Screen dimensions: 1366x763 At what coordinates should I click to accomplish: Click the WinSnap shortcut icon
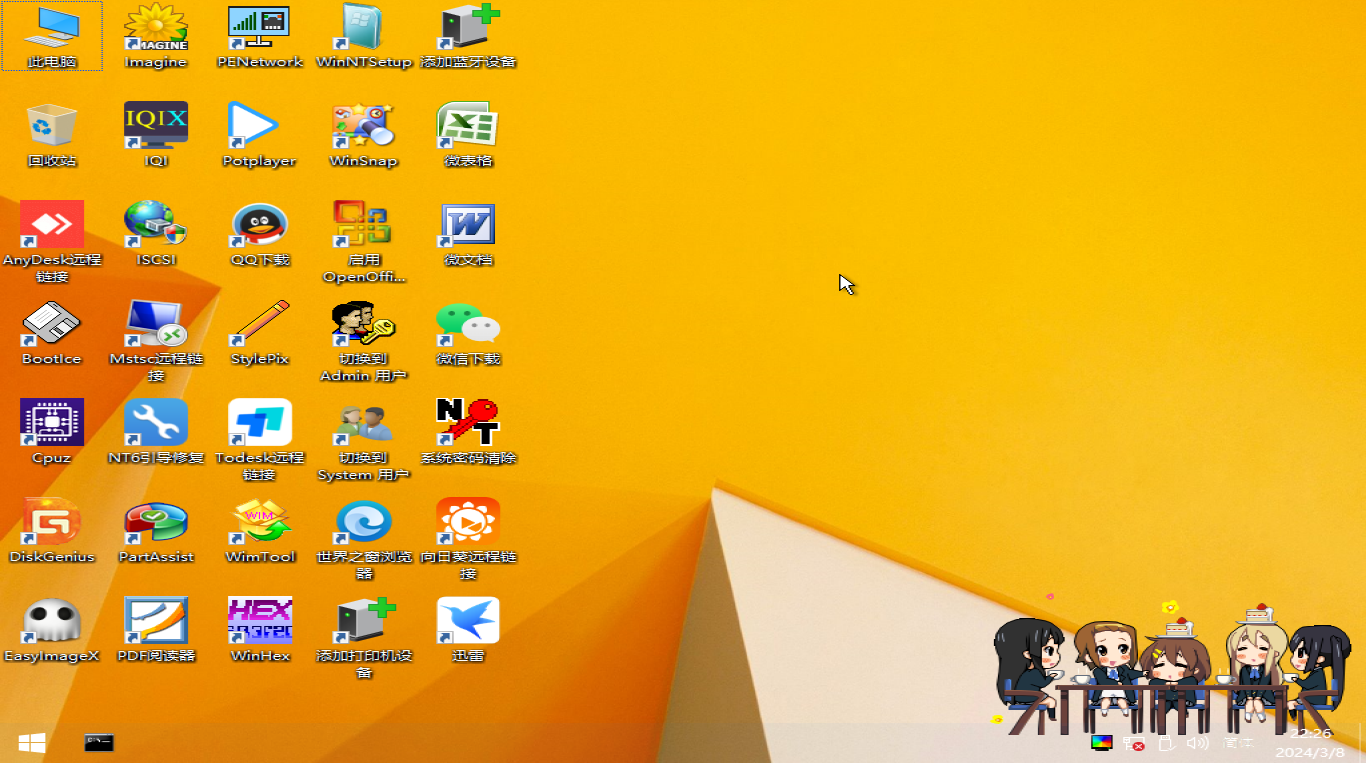coord(364,135)
